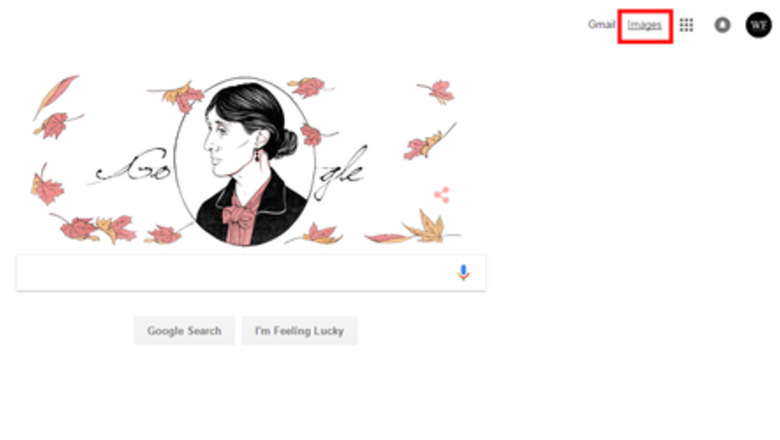Click the pink leaf at the doodle's top-right corner
The height and width of the screenshot is (440, 780).
[438, 91]
